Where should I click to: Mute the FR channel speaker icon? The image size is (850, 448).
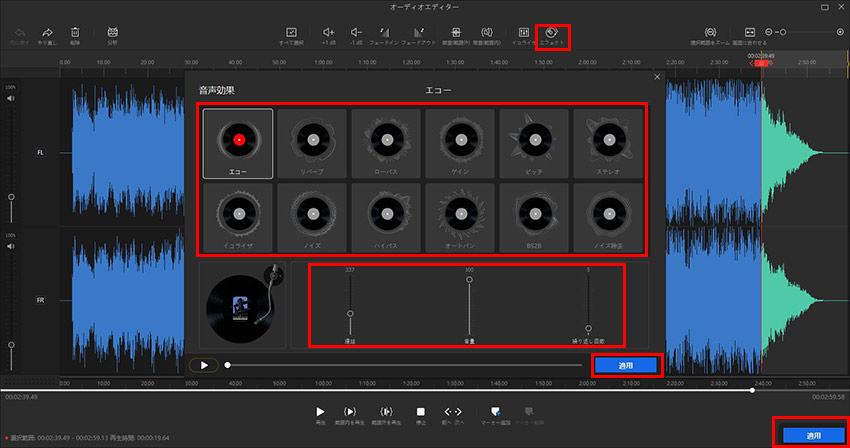tap(10, 246)
